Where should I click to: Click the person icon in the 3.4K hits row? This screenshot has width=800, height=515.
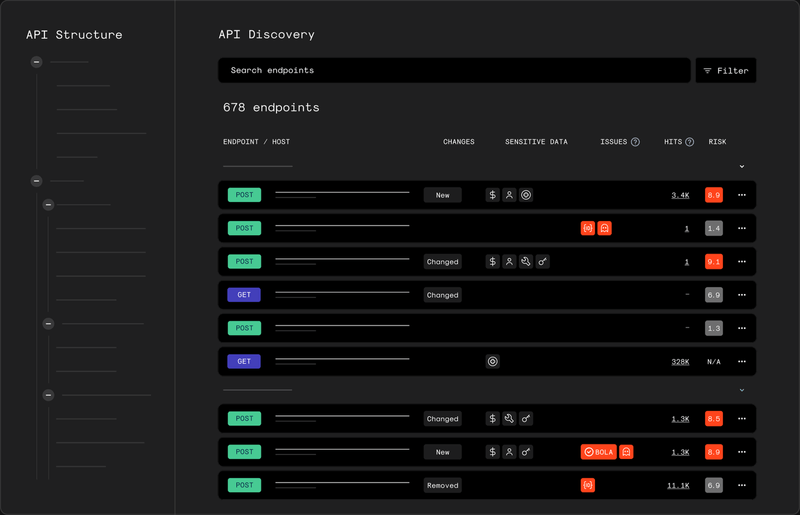click(x=509, y=195)
